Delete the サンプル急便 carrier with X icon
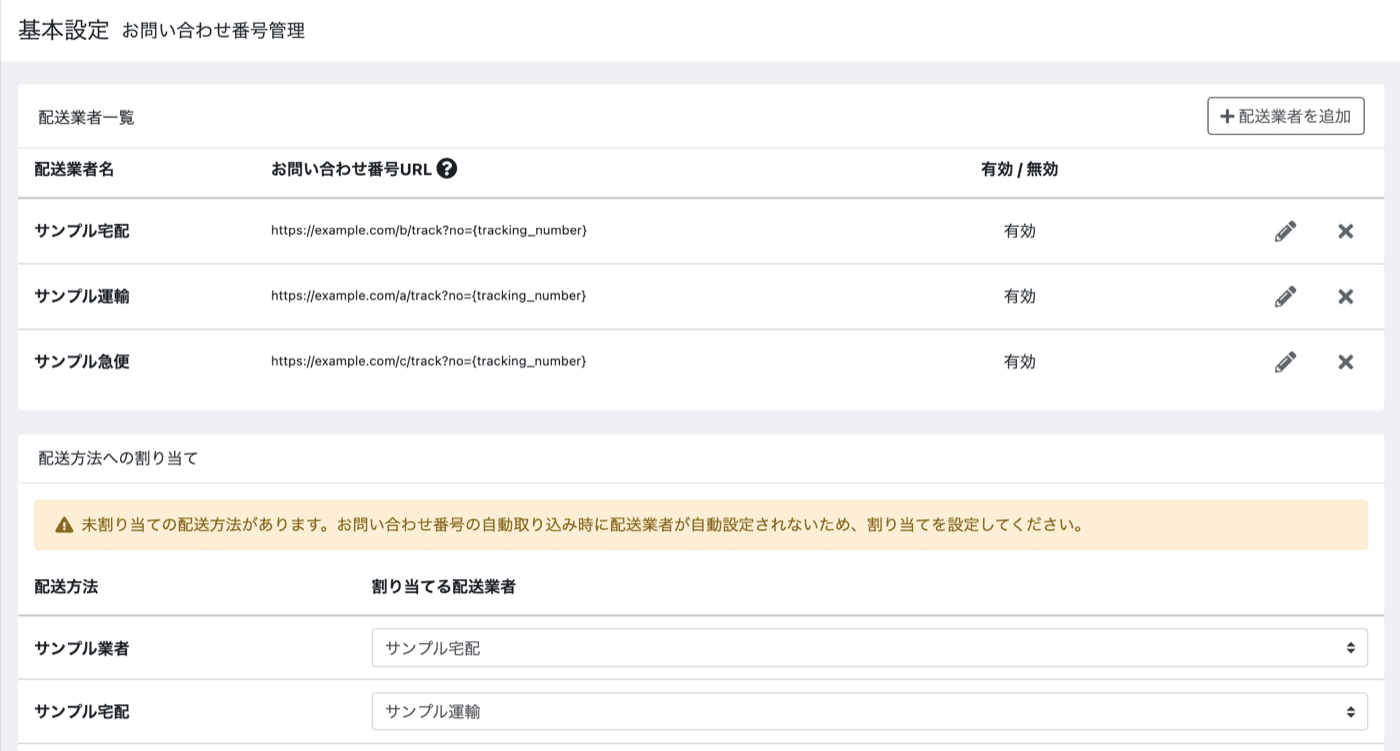The height and width of the screenshot is (751, 1400). (1345, 362)
